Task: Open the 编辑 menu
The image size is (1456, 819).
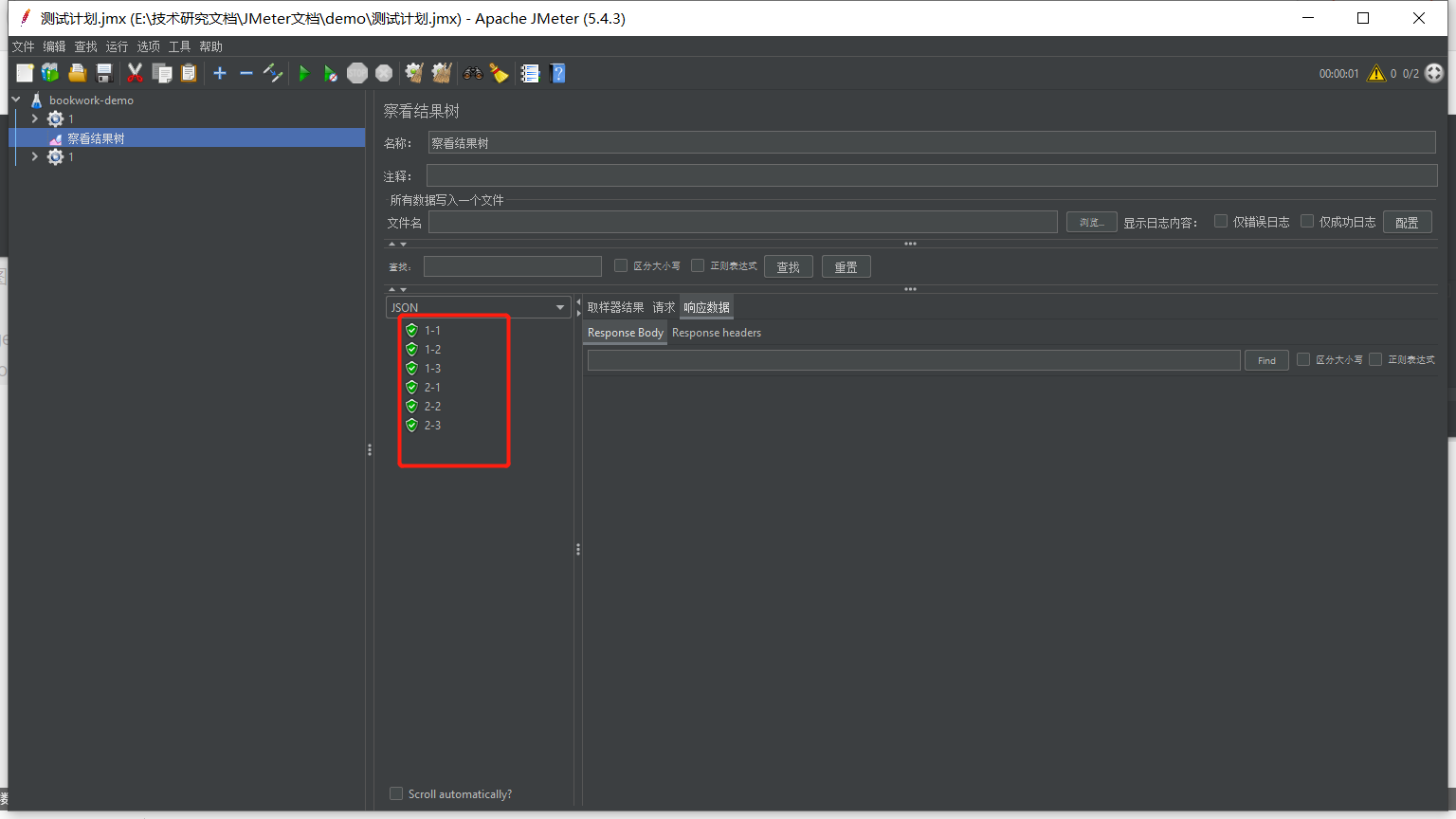Action: click(54, 46)
